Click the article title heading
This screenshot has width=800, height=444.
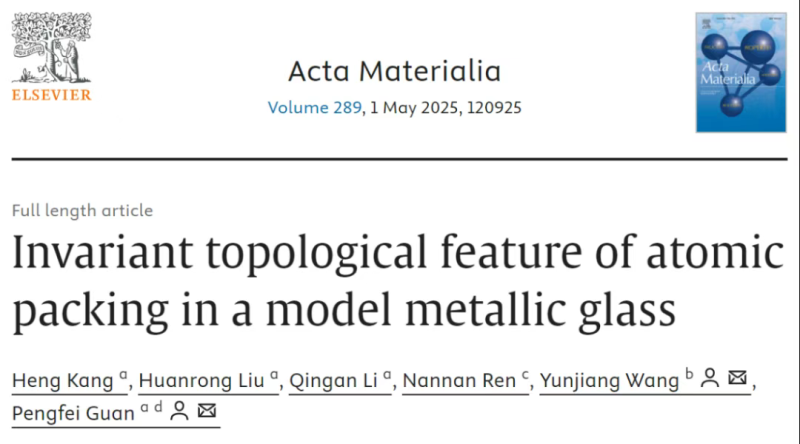[398, 281]
